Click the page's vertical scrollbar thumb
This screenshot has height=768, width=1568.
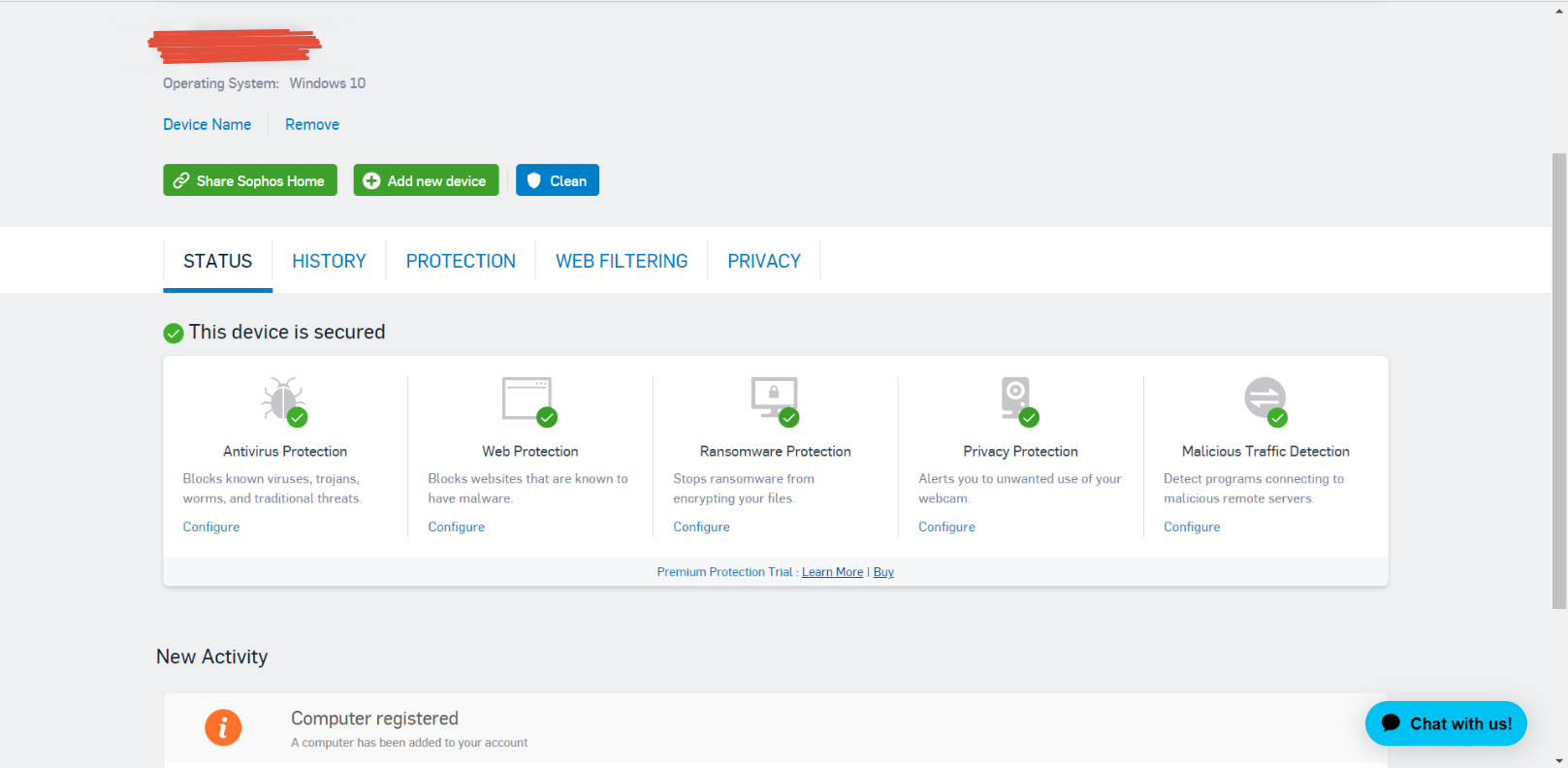pyautogui.click(x=1559, y=380)
